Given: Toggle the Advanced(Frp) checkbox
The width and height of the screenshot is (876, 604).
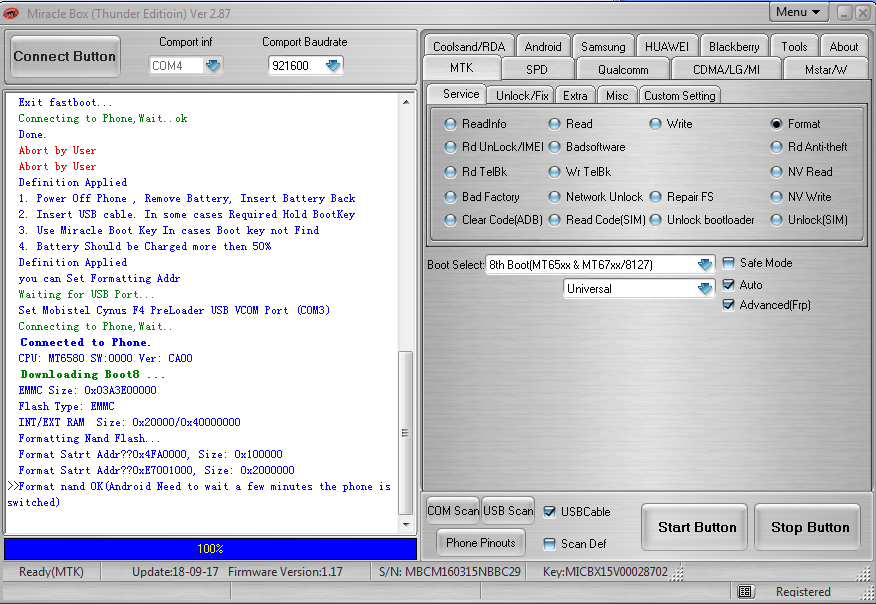Looking at the screenshot, I should coord(729,305).
